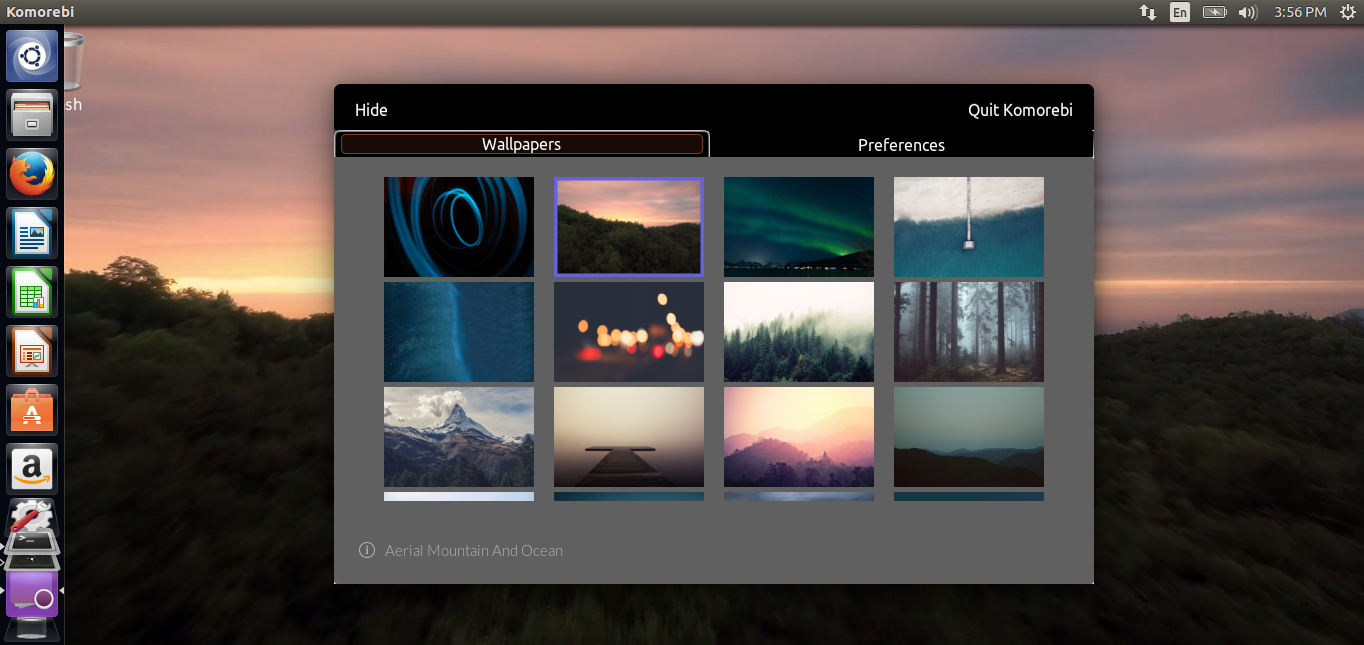
Task: Open the Amazon launcher icon
Action: coord(32,469)
